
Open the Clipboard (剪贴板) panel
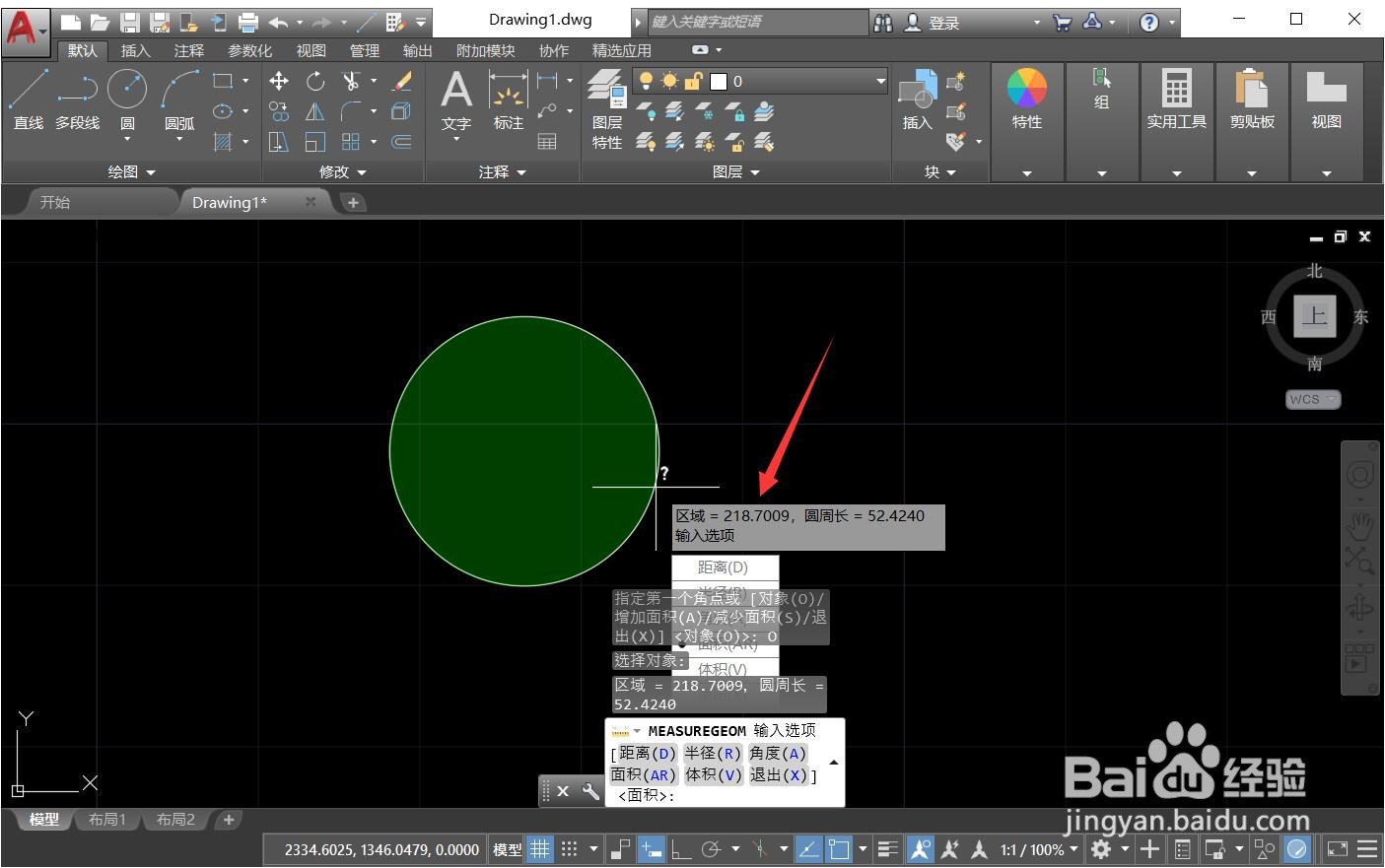pyautogui.click(x=1252, y=100)
